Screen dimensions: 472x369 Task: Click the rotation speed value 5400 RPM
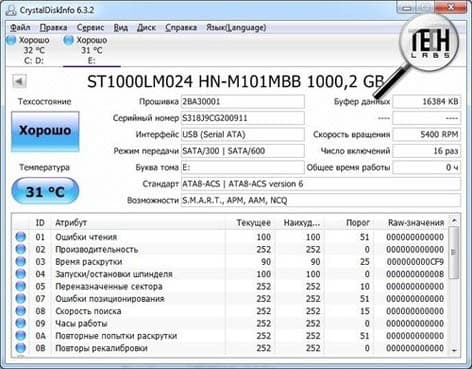click(427, 134)
